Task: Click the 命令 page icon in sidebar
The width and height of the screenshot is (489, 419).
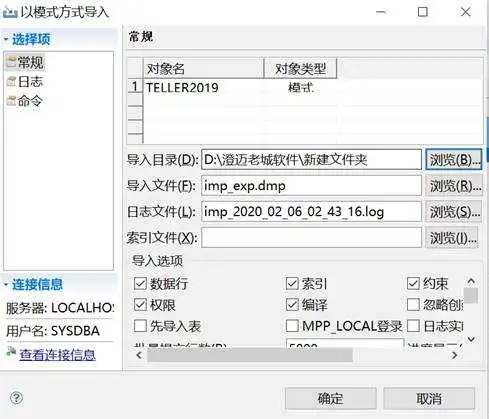Action: point(11,101)
